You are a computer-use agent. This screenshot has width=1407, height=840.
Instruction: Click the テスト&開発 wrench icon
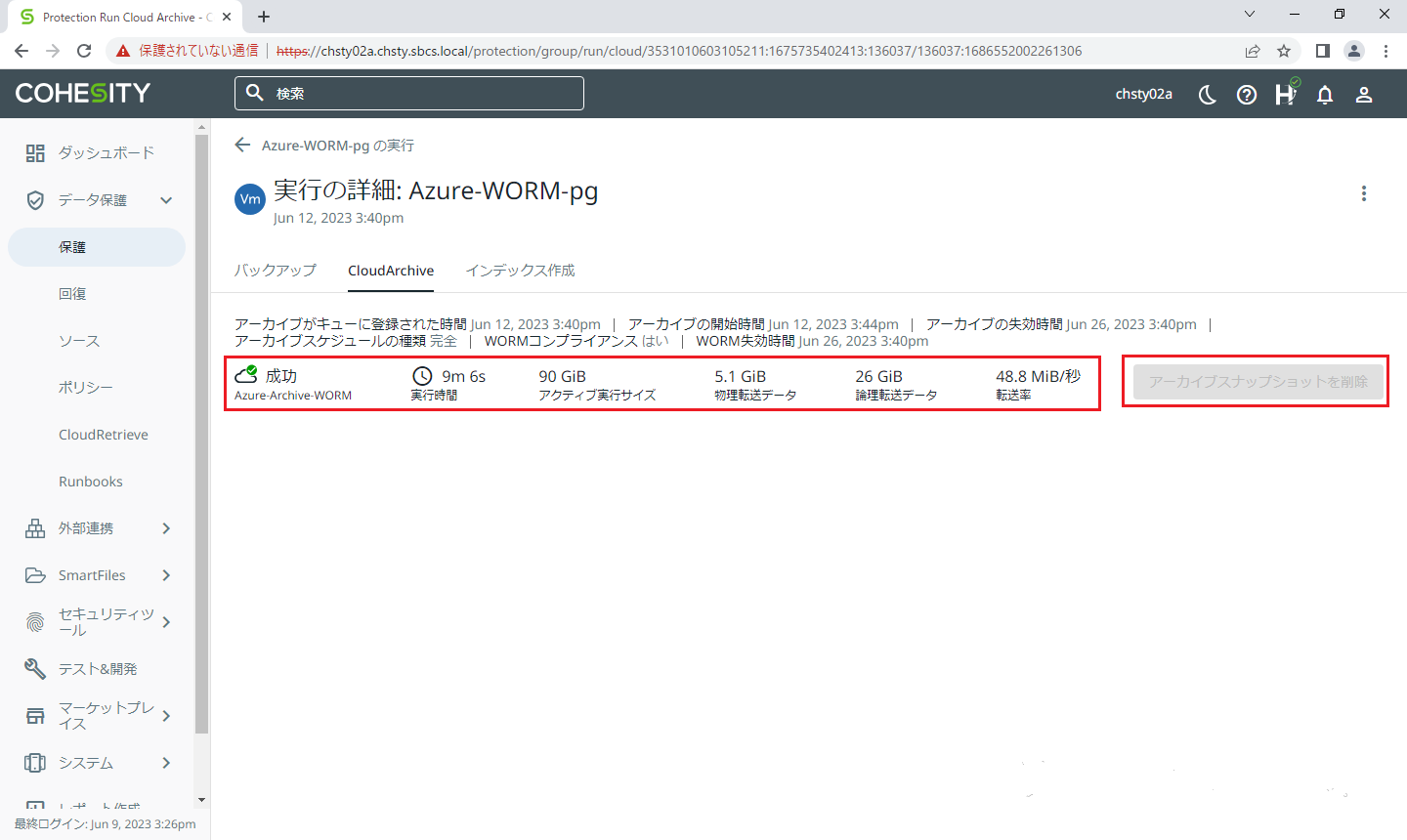coord(35,669)
